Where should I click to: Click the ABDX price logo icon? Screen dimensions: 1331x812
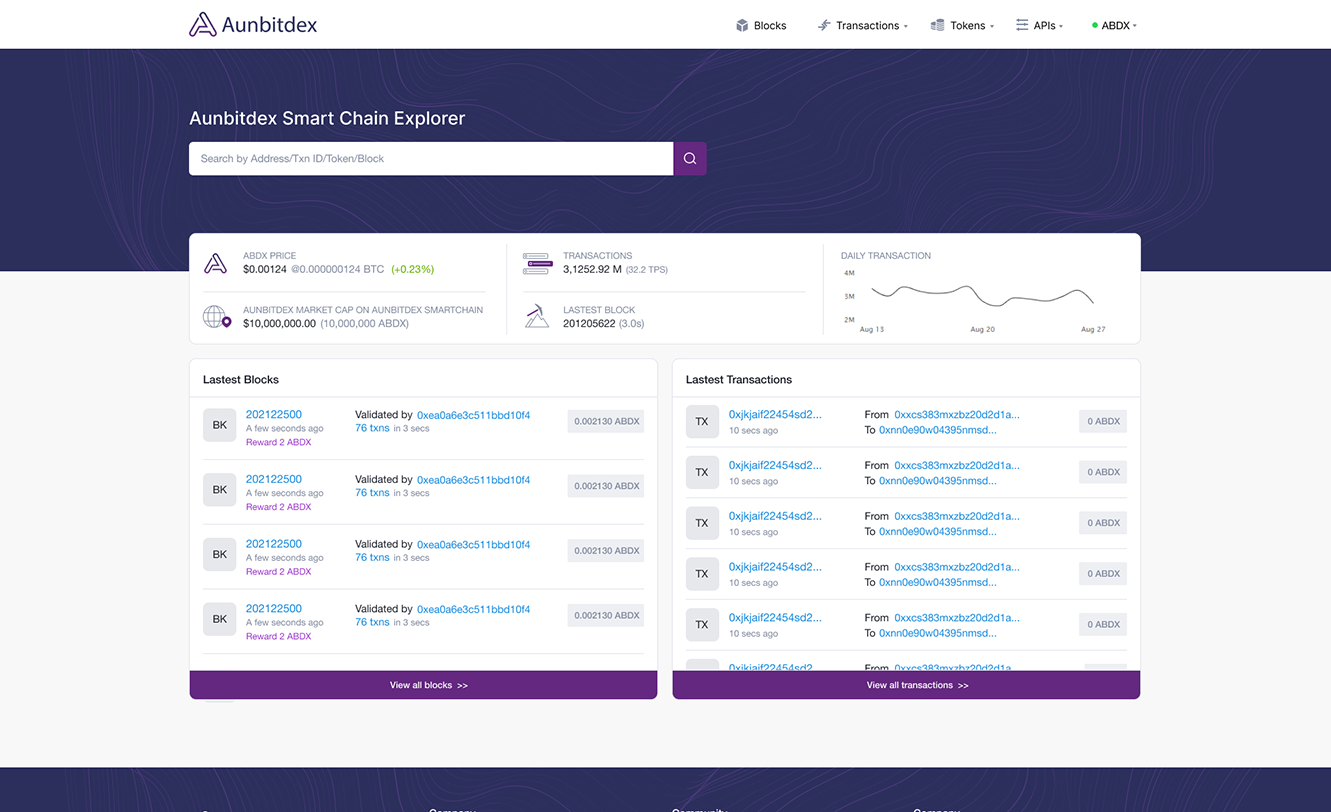(x=215, y=263)
